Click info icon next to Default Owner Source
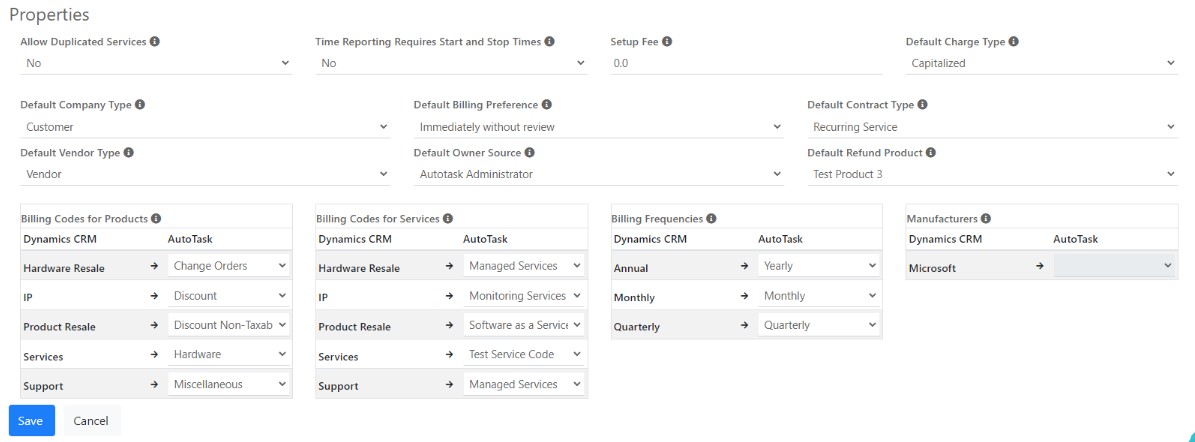1195x442 pixels. [x=529, y=153]
